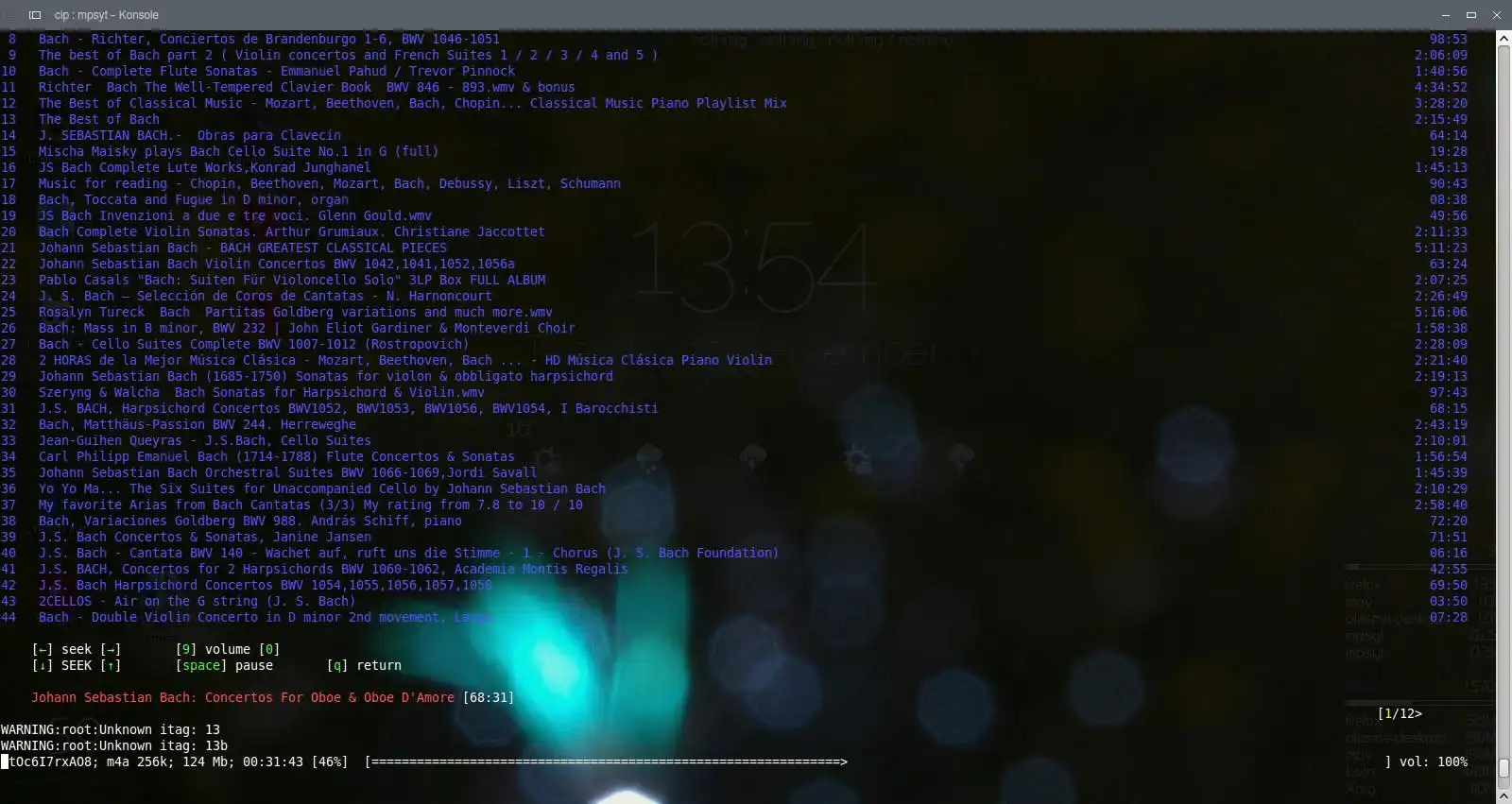Click the '[q] return' key hint

(x=364, y=665)
